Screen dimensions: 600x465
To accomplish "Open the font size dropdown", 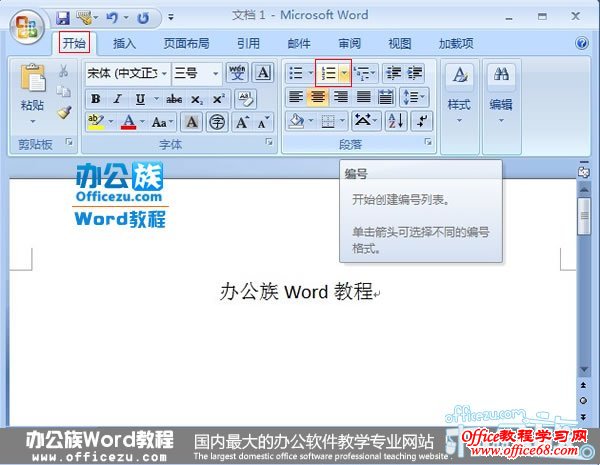I will pos(216,73).
